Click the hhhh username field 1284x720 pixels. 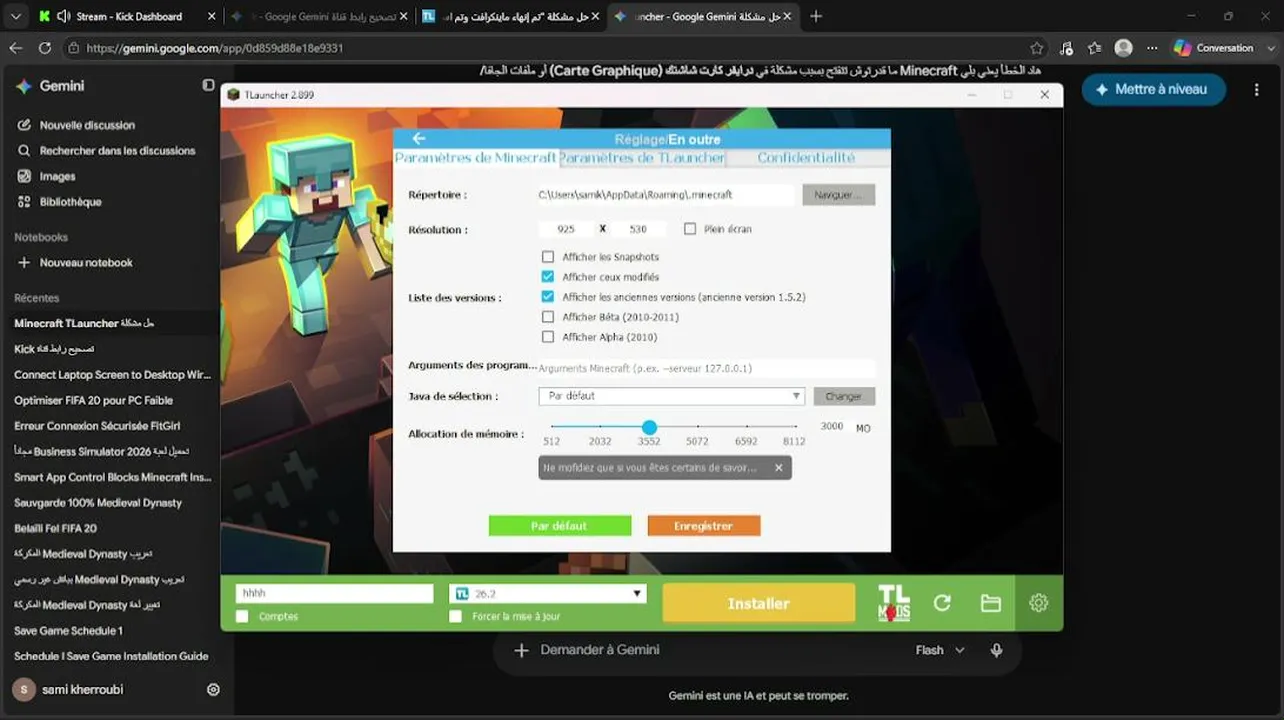[x=334, y=593]
